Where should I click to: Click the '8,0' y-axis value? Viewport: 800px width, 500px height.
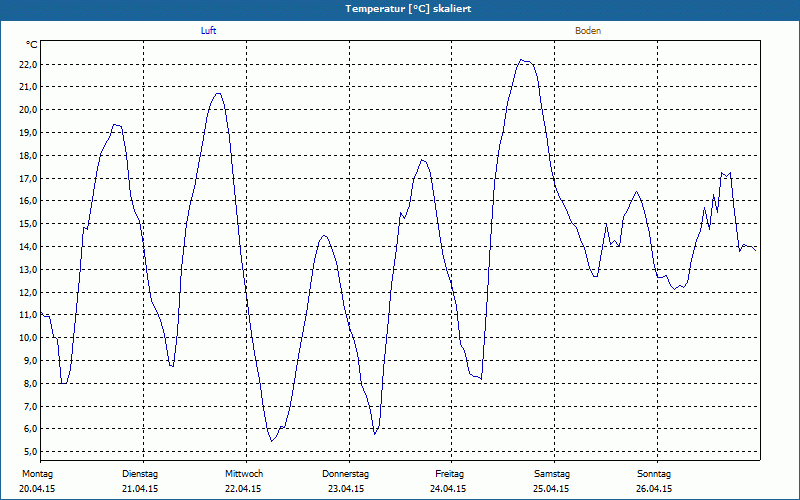coord(30,383)
